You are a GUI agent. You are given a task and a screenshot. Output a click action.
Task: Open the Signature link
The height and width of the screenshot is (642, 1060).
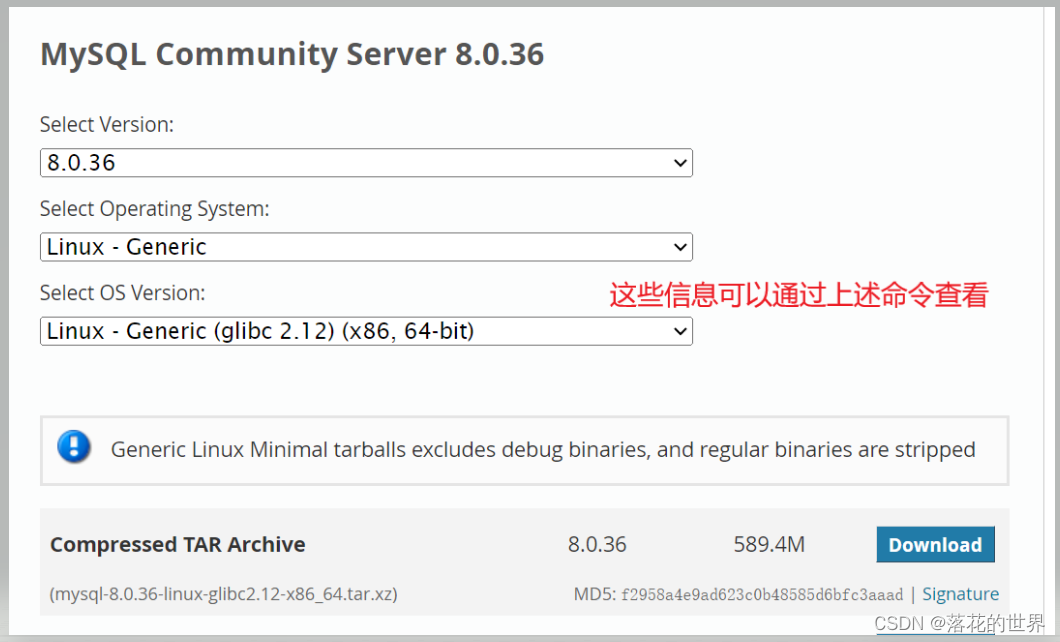(960, 594)
